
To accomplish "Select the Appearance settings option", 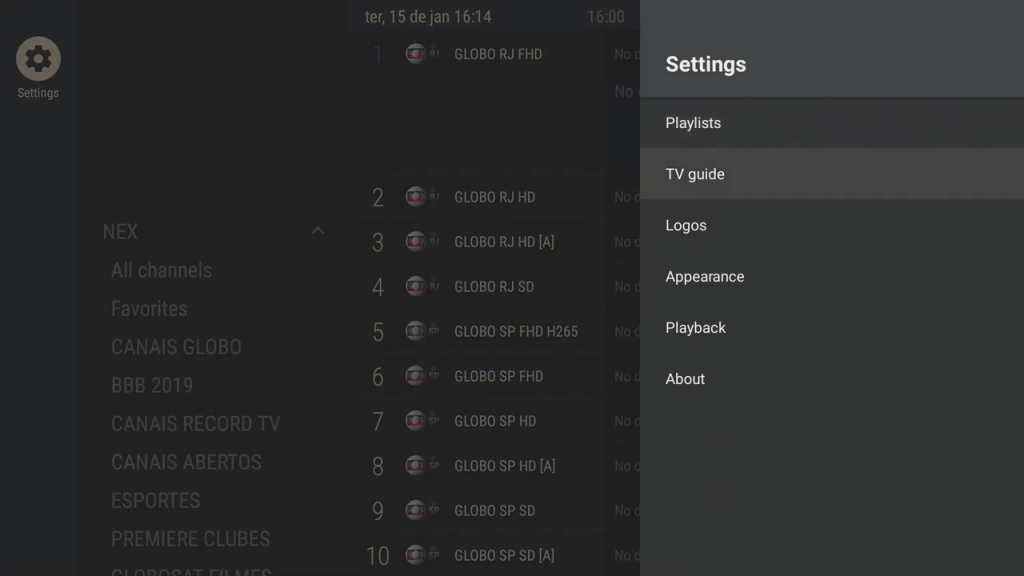I will pyautogui.click(x=705, y=277).
